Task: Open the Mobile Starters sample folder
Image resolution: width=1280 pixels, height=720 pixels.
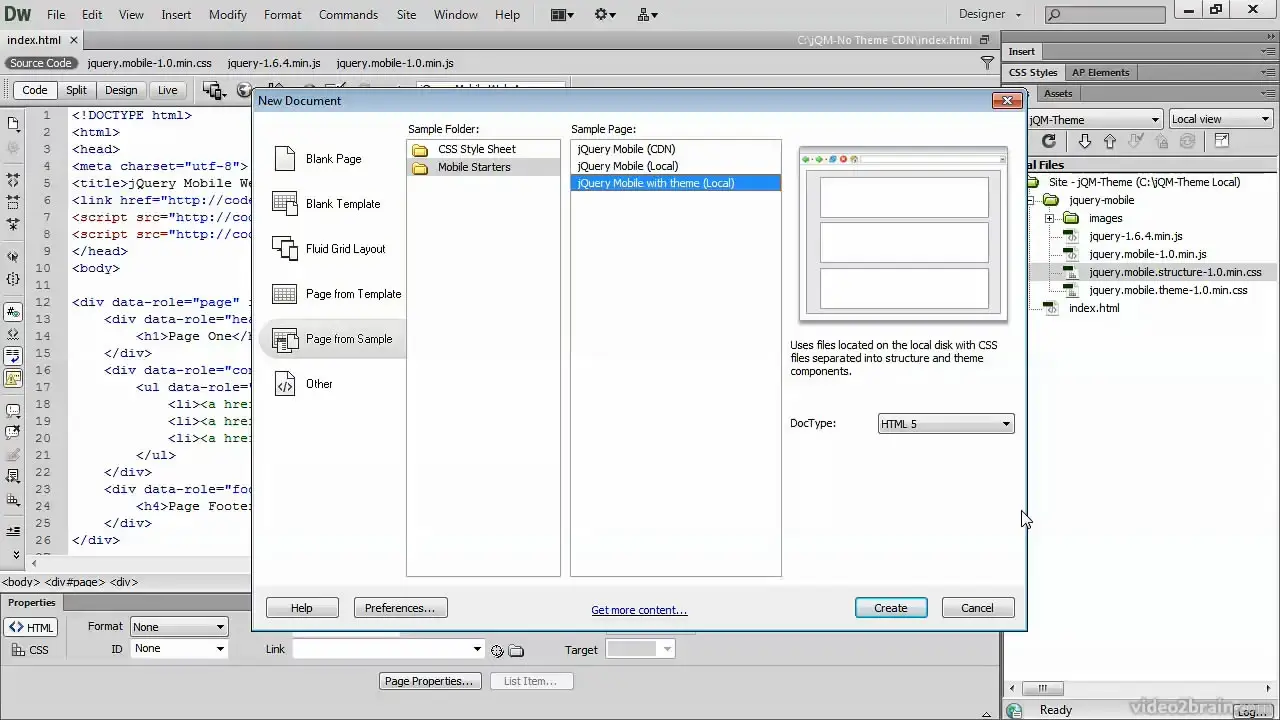Action: (474, 167)
